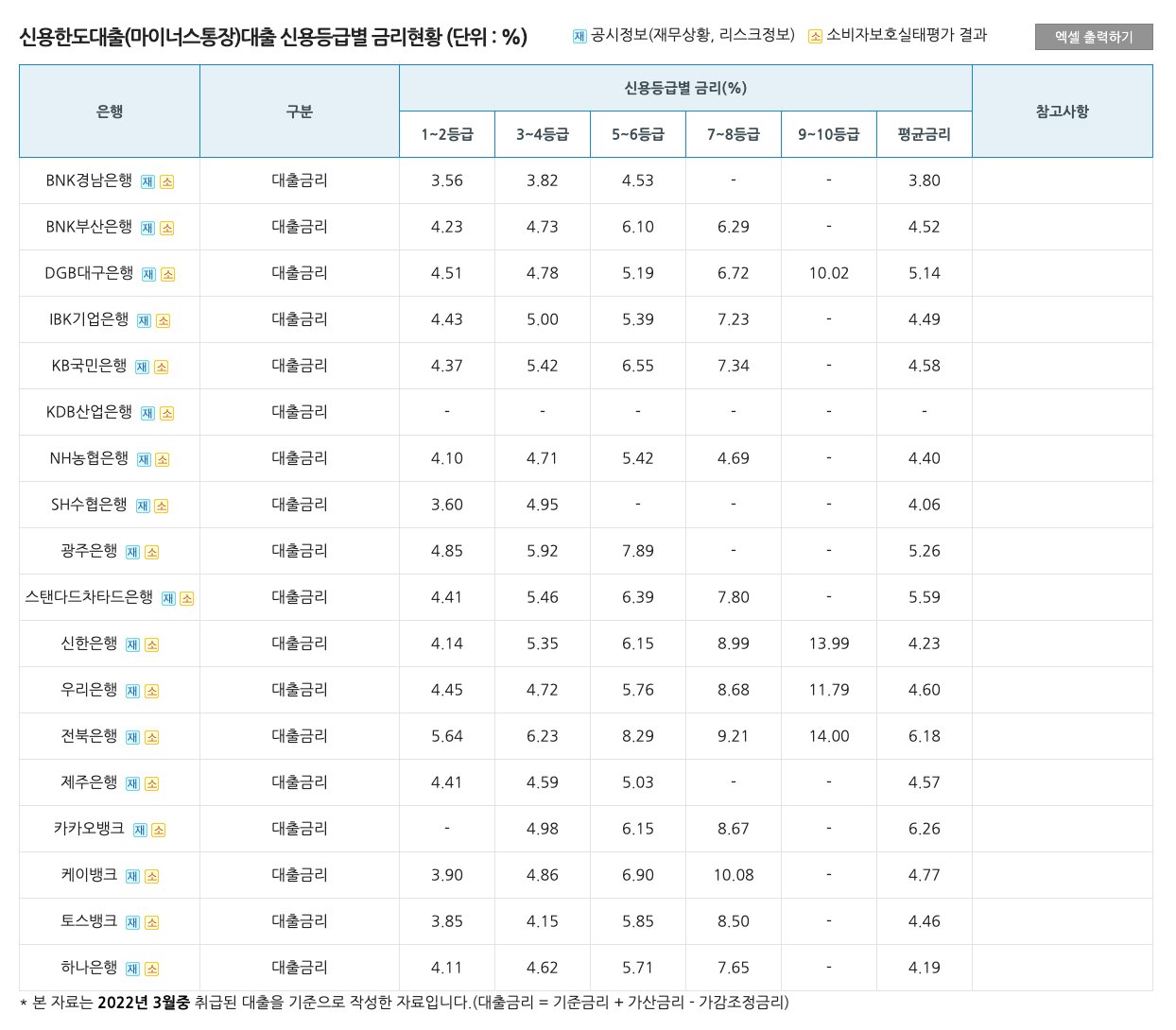1176x1030 pixels.
Task: Click 하나은행 평균금리 value 4.19
Action: pos(925,968)
